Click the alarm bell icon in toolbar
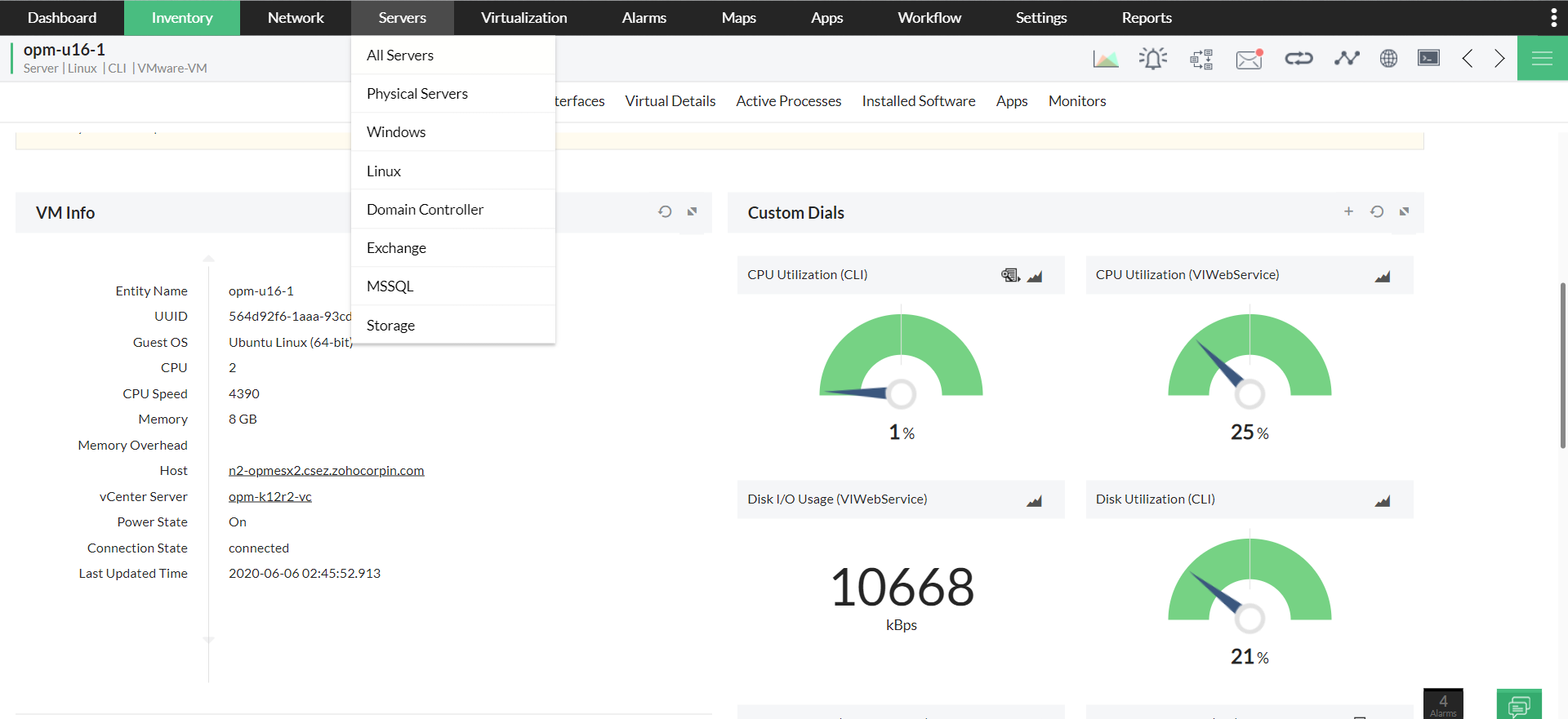 tap(1152, 58)
